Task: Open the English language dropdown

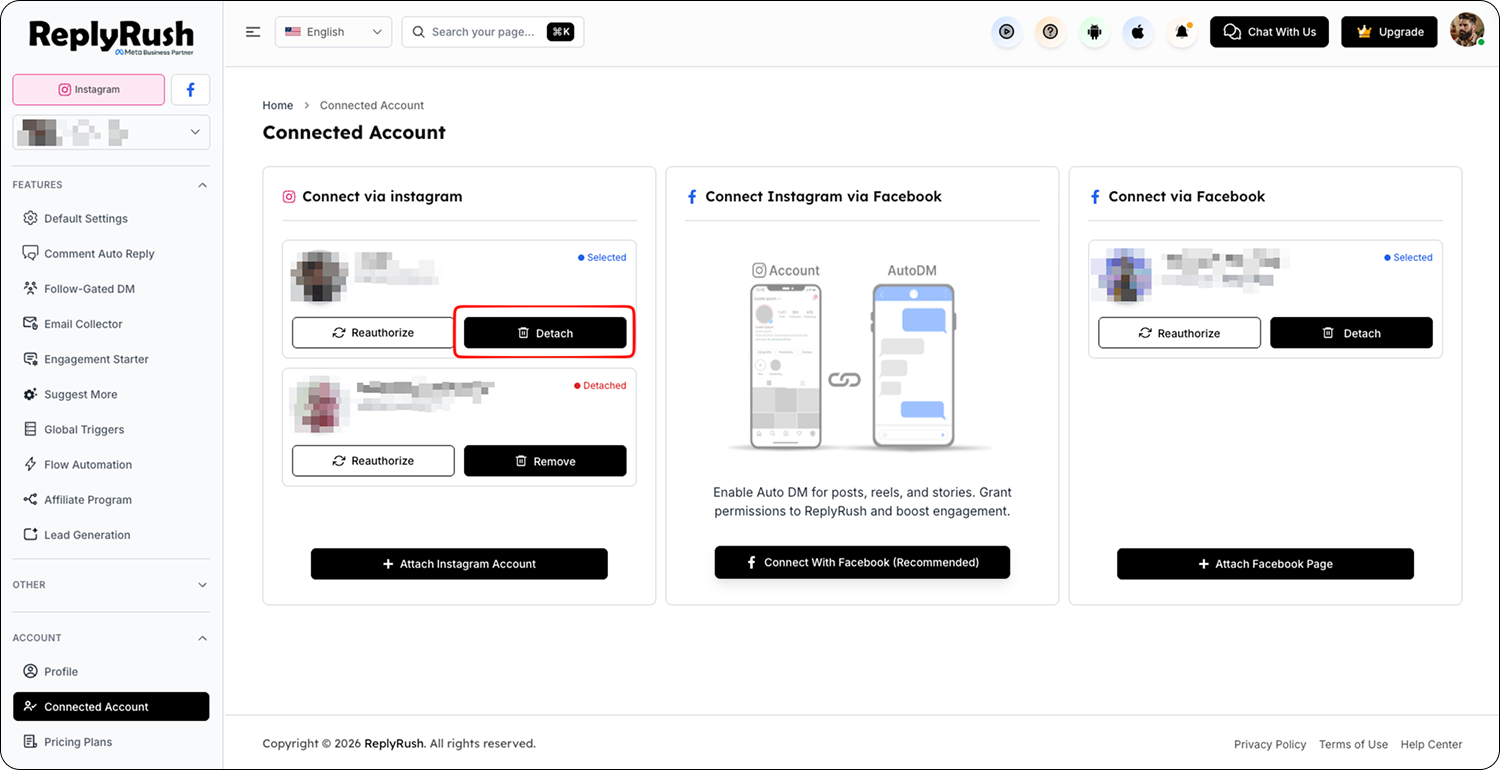Action: (x=334, y=32)
